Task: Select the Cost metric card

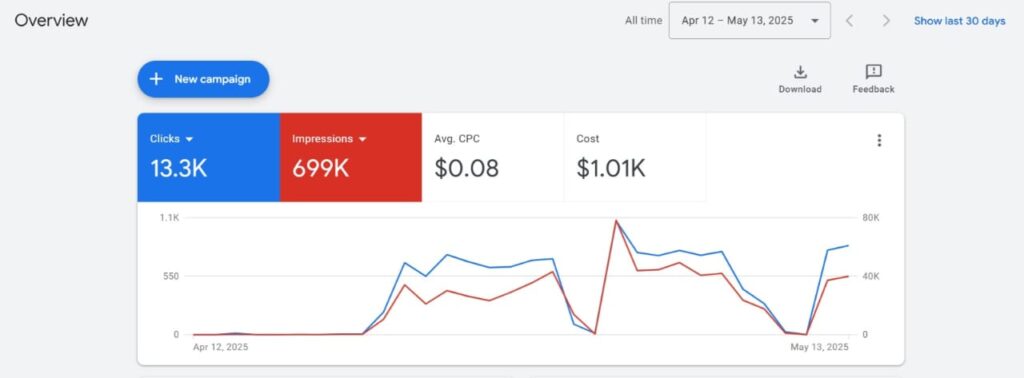Action: click(x=635, y=157)
